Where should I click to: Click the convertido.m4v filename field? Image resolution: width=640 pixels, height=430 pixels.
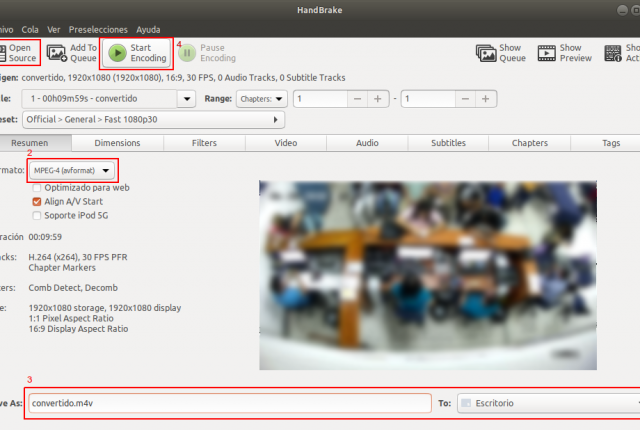230,403
